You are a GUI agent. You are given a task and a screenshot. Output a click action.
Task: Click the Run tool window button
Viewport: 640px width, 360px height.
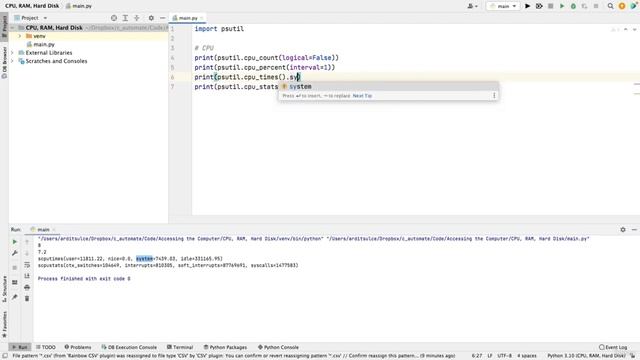(20, 347)
